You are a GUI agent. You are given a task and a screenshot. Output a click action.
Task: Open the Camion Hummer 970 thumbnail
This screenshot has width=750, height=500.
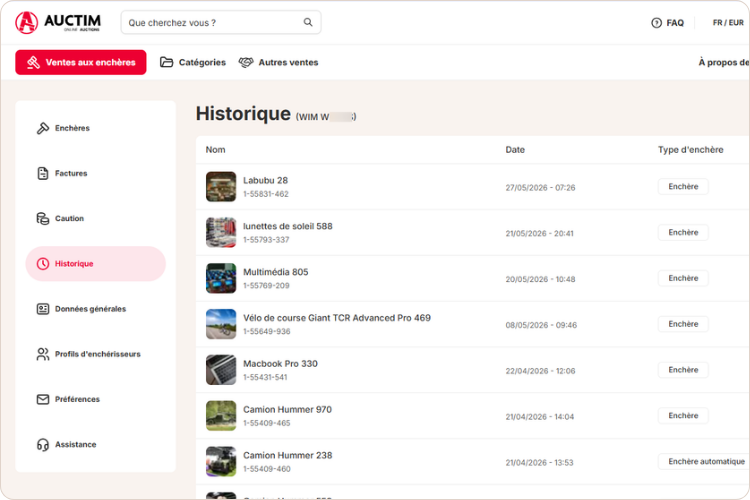pyautogui.click(x=221, y=416)
